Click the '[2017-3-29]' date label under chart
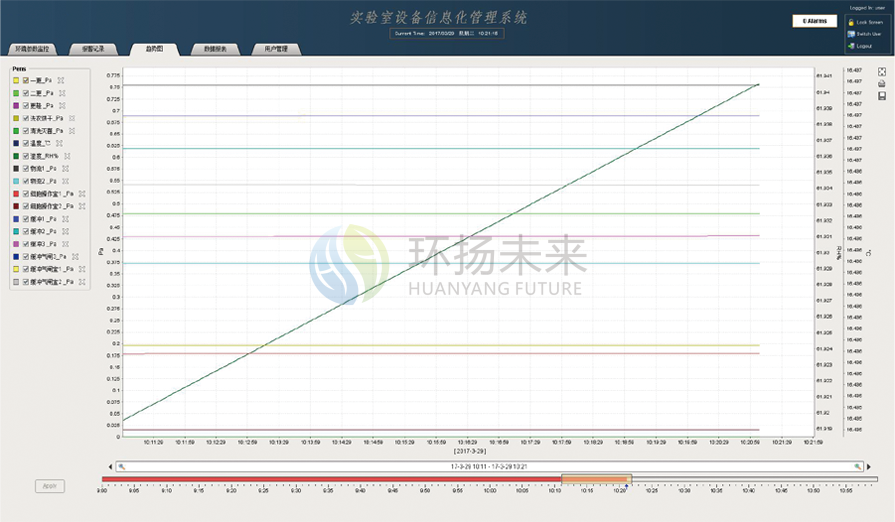895x522 pixels. point(470,451)
